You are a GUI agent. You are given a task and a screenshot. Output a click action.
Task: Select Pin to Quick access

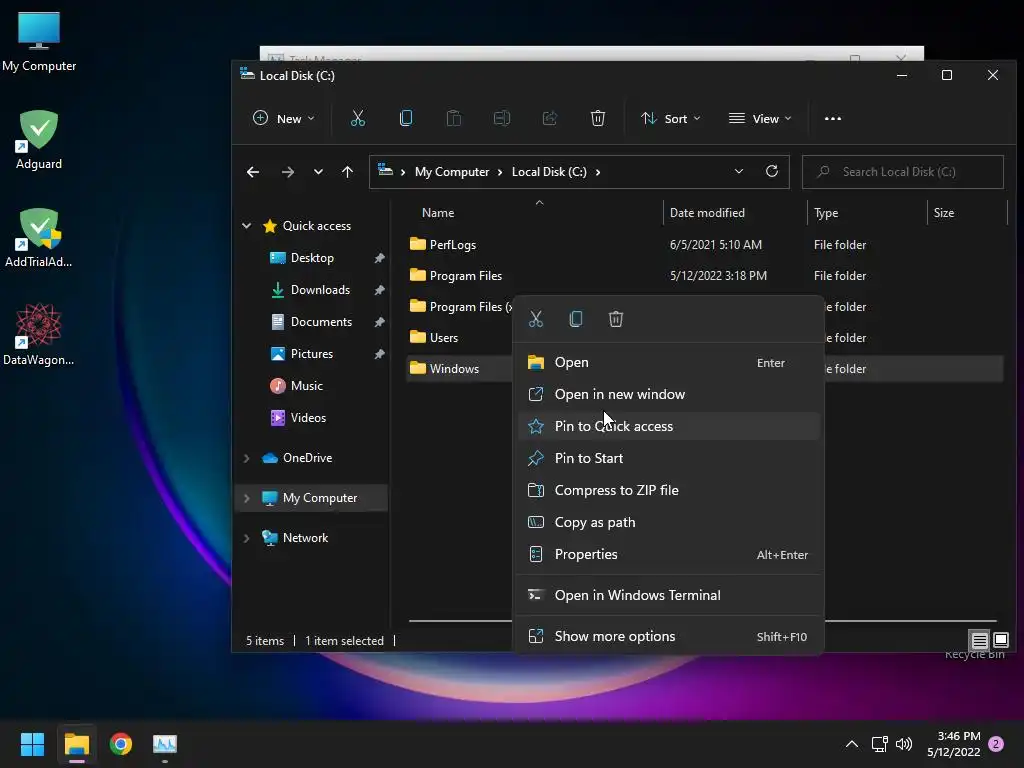pos(668,426)
